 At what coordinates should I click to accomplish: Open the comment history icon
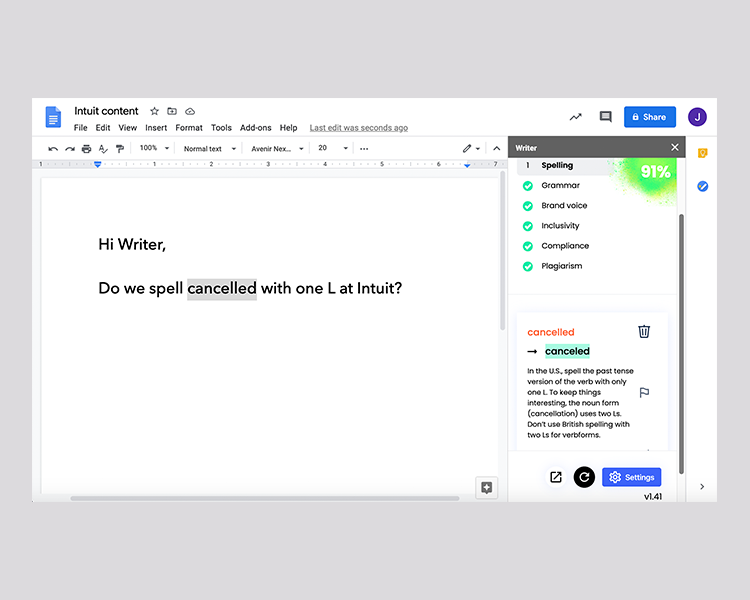coord(606,117)
